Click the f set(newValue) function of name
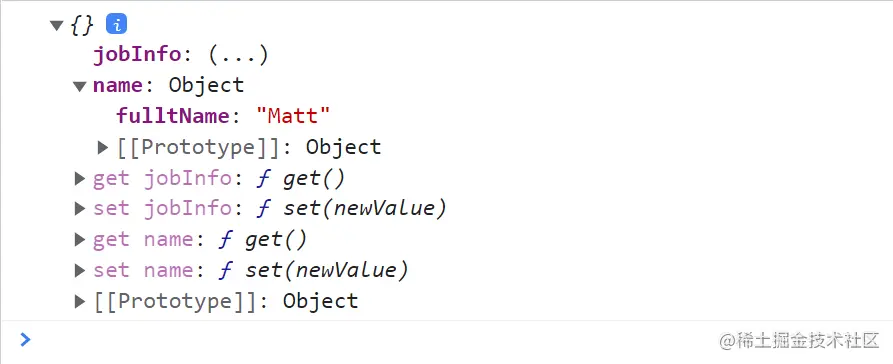The image size is (893, 364). 313,271
